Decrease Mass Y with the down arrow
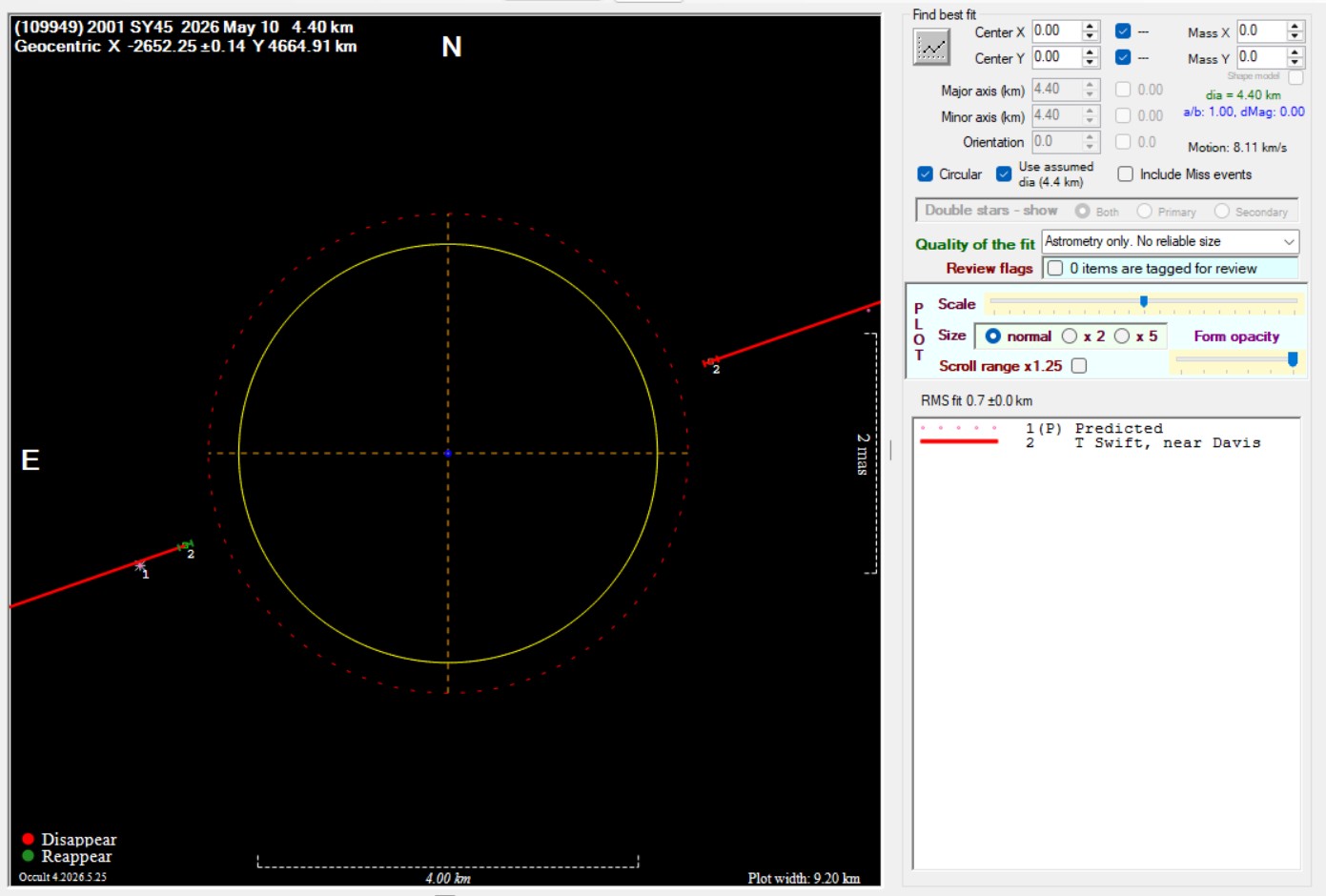This screenshot has height=896, width=1326. [x=1295, y=63]
